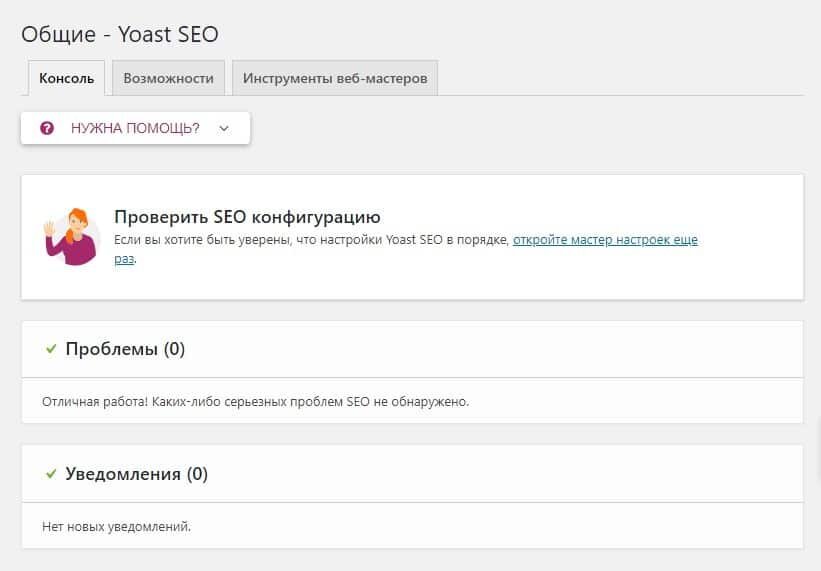Click the green checkmark beside Проблемы
The width and height of the screenshot is (821, 571).
point(50,349)
